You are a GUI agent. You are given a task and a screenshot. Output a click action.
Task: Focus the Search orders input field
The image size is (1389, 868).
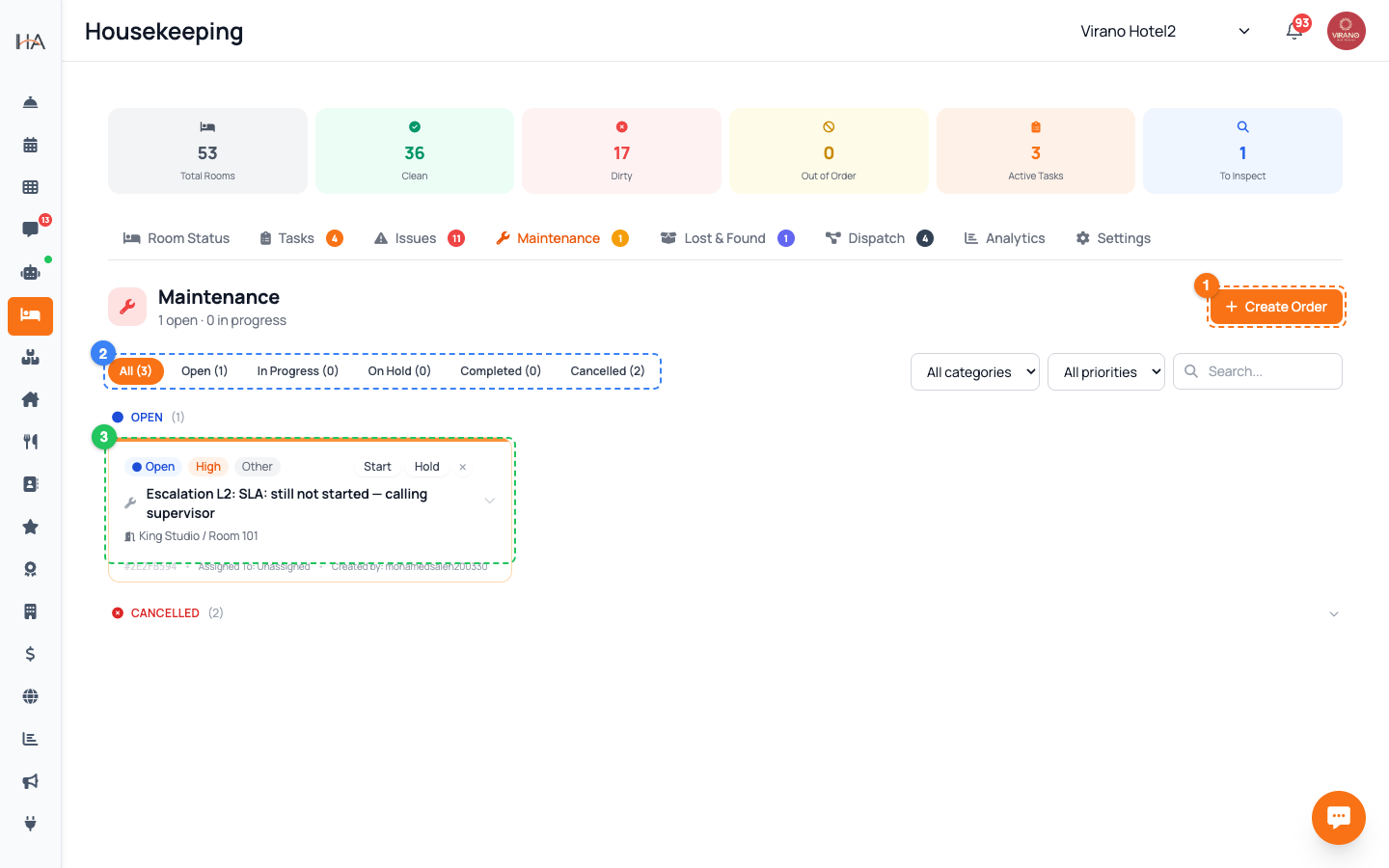coord(1258,371)
